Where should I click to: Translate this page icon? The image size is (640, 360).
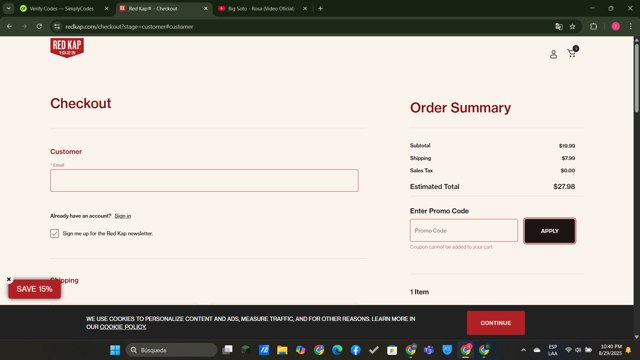pyautogui.click(x=559, y=27)
